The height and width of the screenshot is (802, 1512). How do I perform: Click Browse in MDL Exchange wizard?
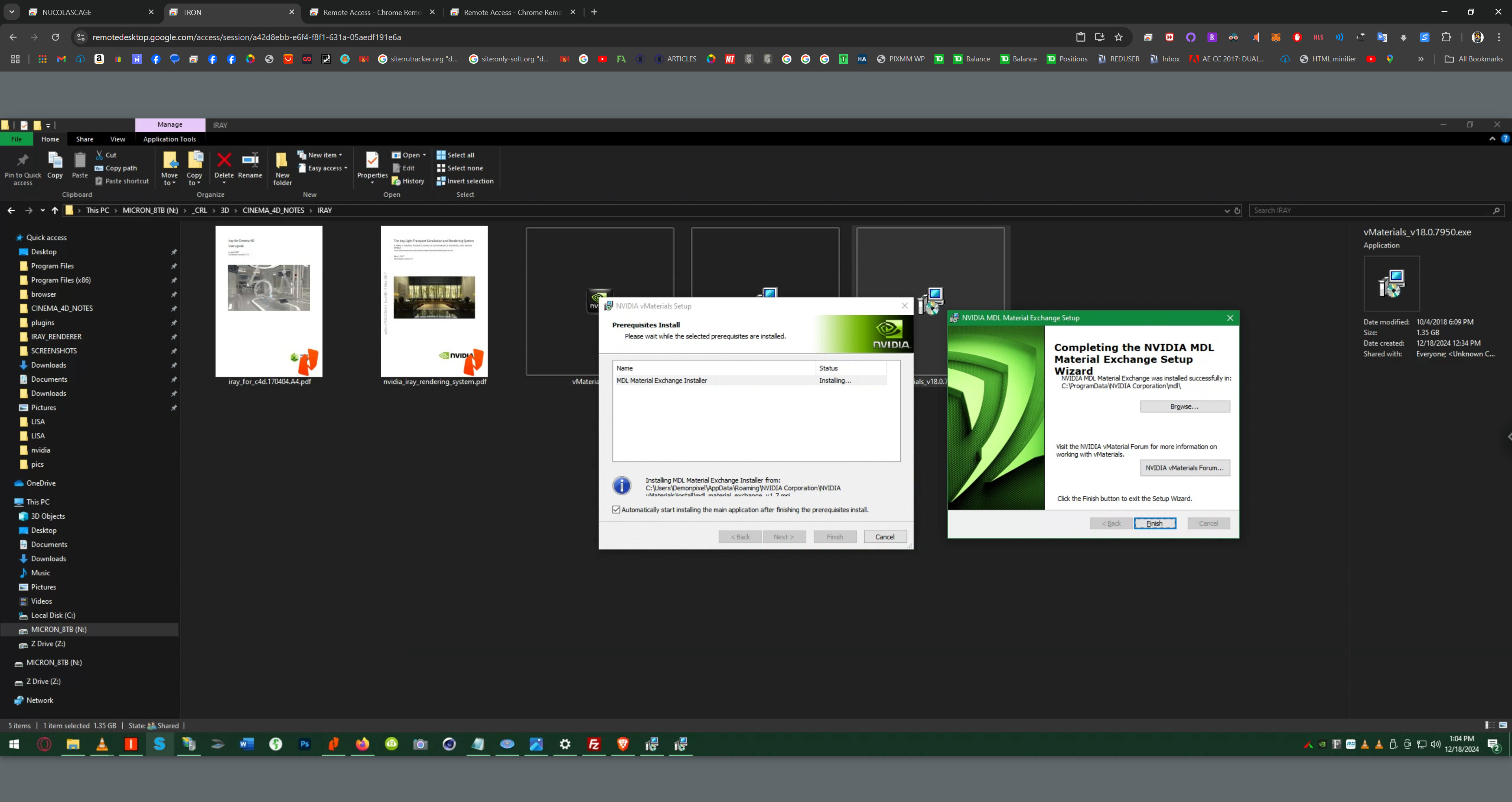(x=1184, y=407)
